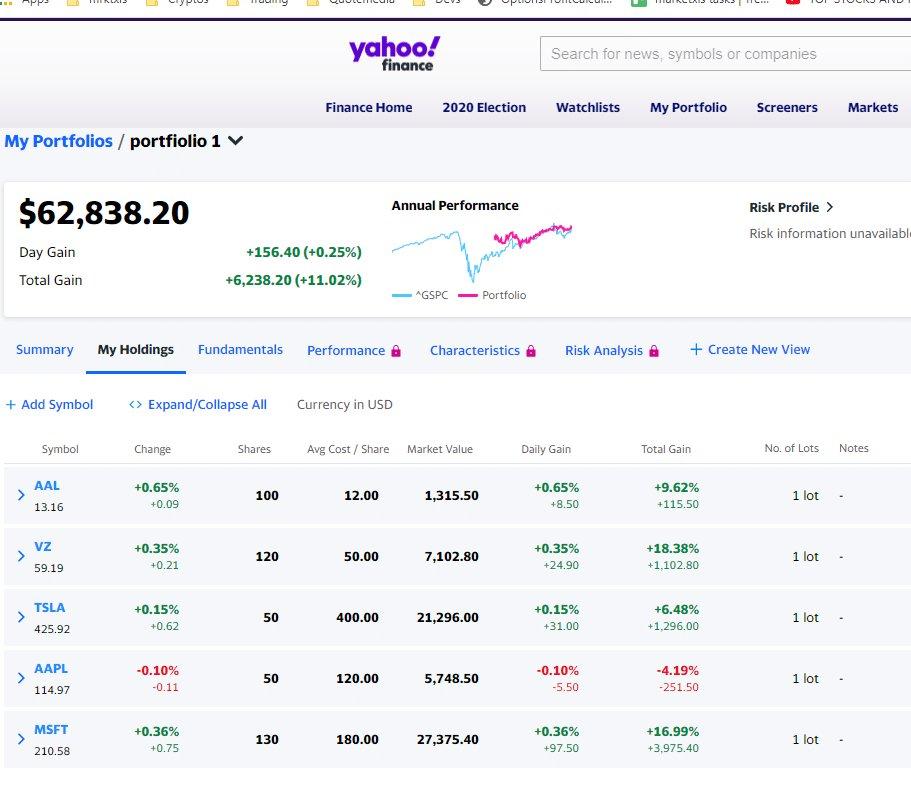This screenshot has height=788, width=911.
Task: Open the TSLA symbol link
Action: [x=50, y=607]
